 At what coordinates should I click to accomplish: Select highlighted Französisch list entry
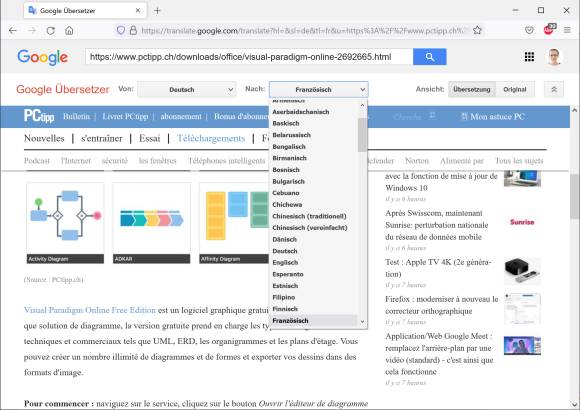(x=314, y=320)
